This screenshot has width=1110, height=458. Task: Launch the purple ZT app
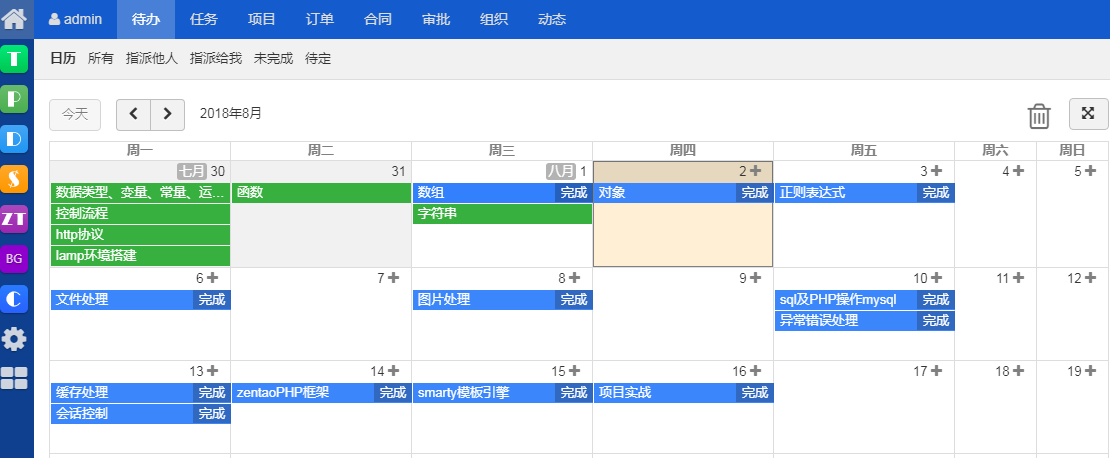pos(15,218)
